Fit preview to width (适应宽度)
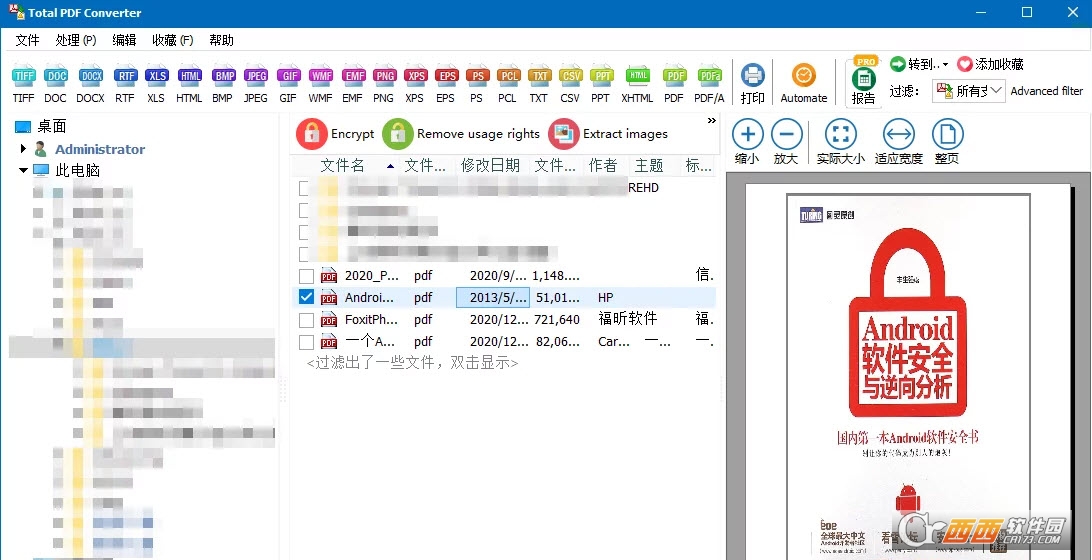Image resolution: width=1092 pixels, height=560 pixels. point(898,139)
